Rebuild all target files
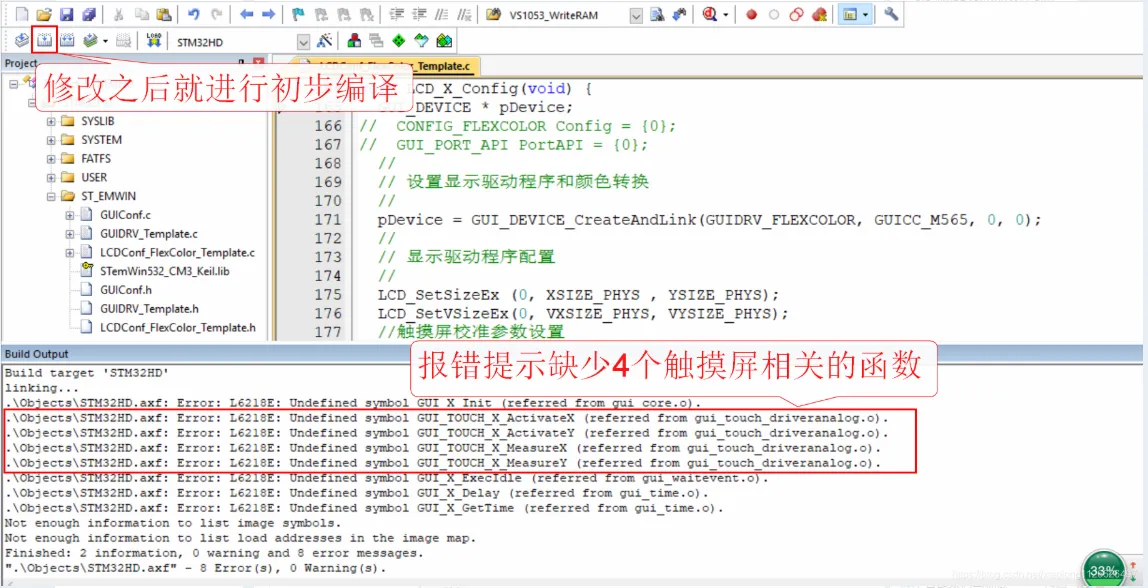 tap(67, 40)
